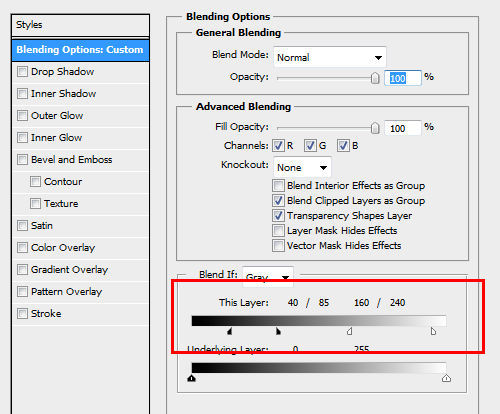Uncheck the R channel checkbox
The height and width of the screenshot is (414, 500).
[278, 146]
